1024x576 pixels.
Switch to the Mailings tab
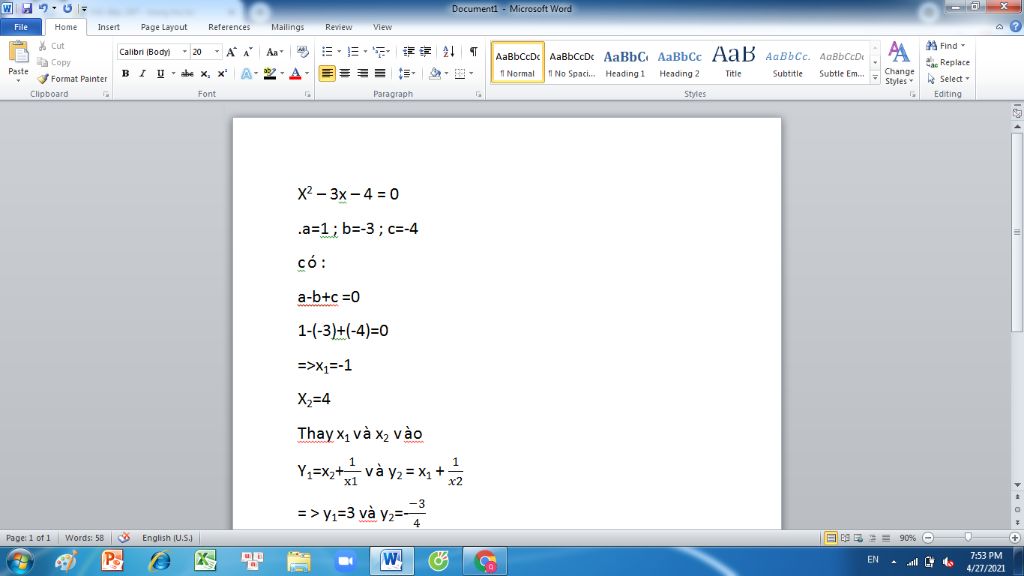tap(287, 27)
